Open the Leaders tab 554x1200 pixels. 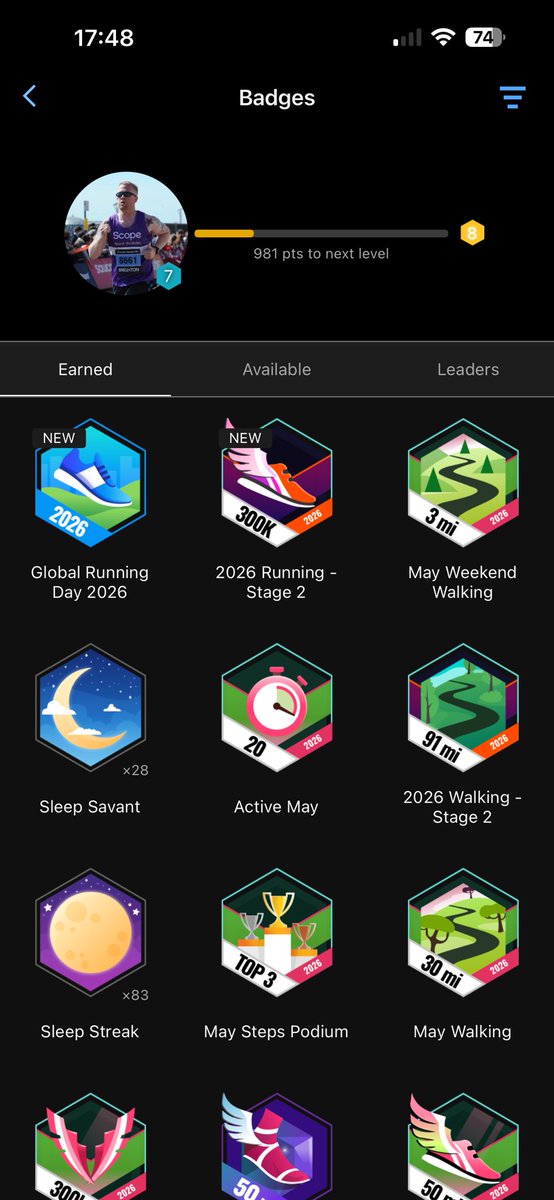pyautogui.click(x=468, y=369)
